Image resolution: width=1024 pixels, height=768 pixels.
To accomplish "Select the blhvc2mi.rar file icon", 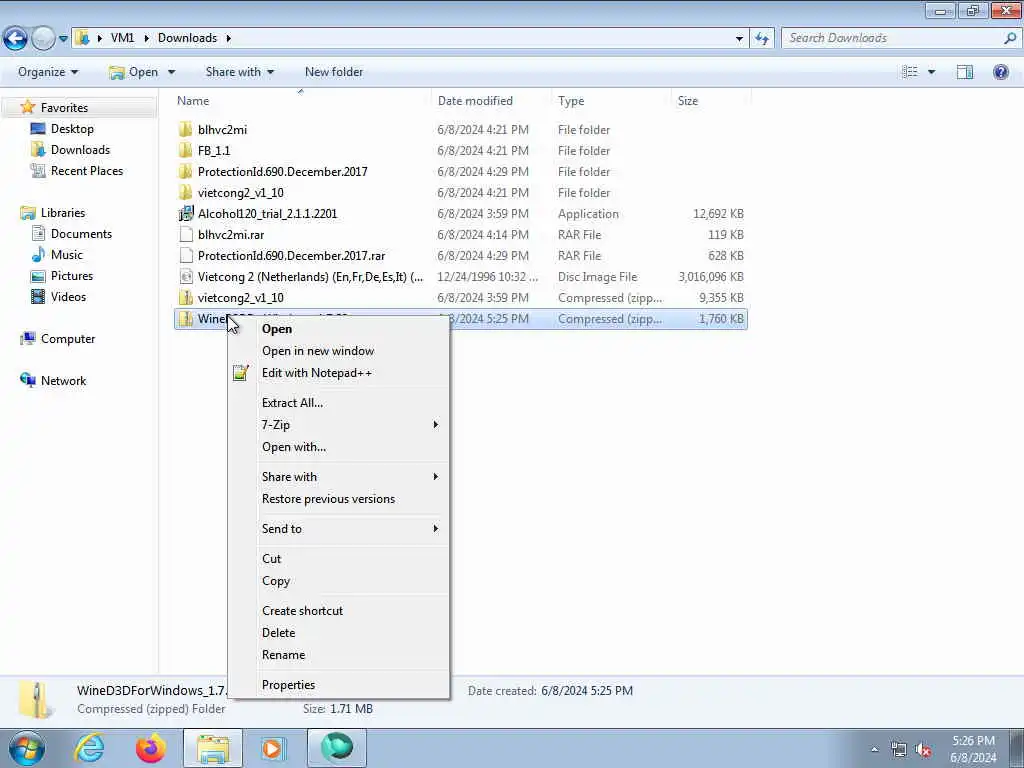I will pyautogui.click(x=185, y=234).
